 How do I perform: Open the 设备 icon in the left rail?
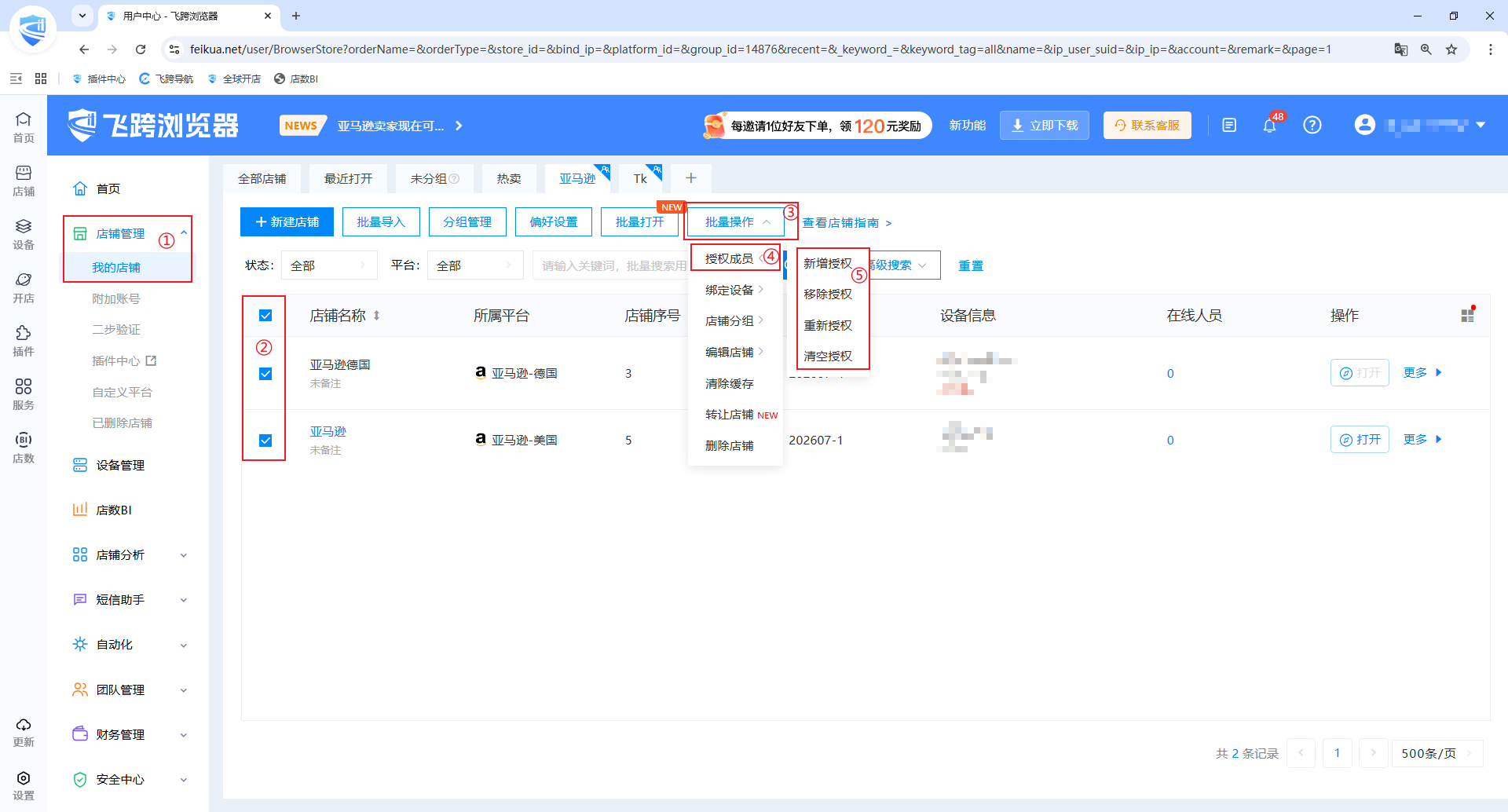click(24, 234)
